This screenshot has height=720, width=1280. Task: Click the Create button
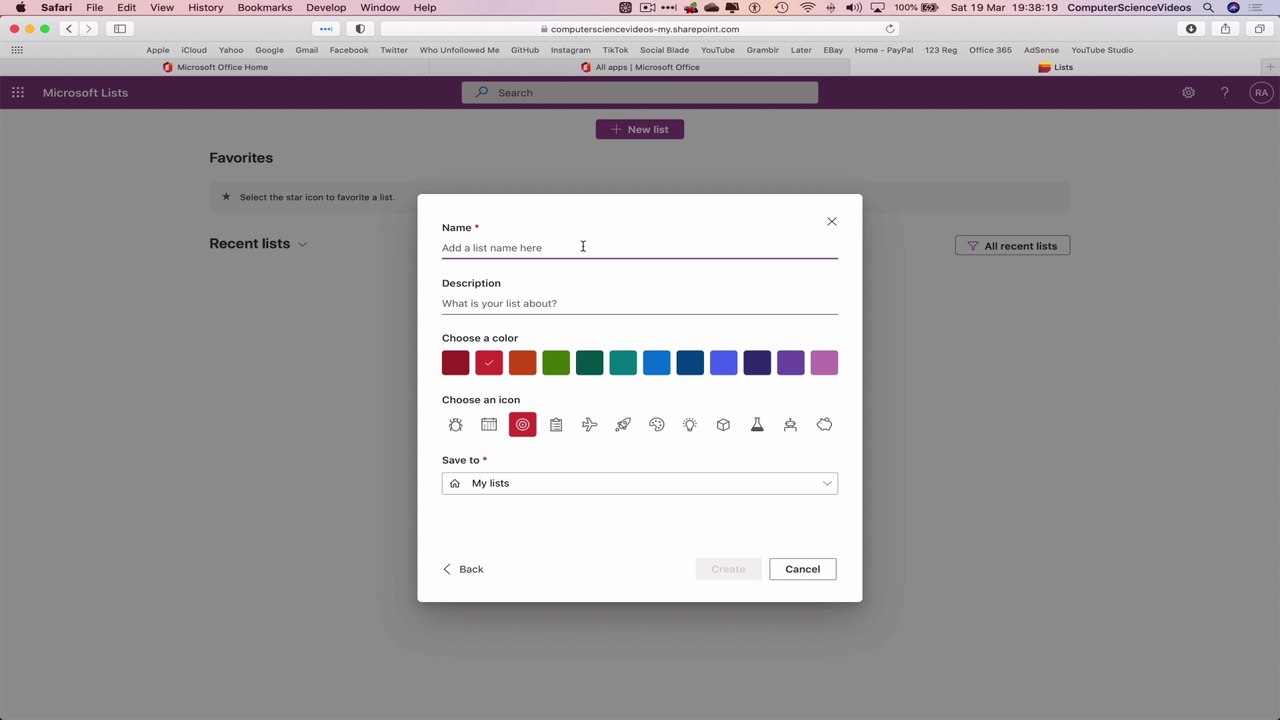[x=728, y=569]
